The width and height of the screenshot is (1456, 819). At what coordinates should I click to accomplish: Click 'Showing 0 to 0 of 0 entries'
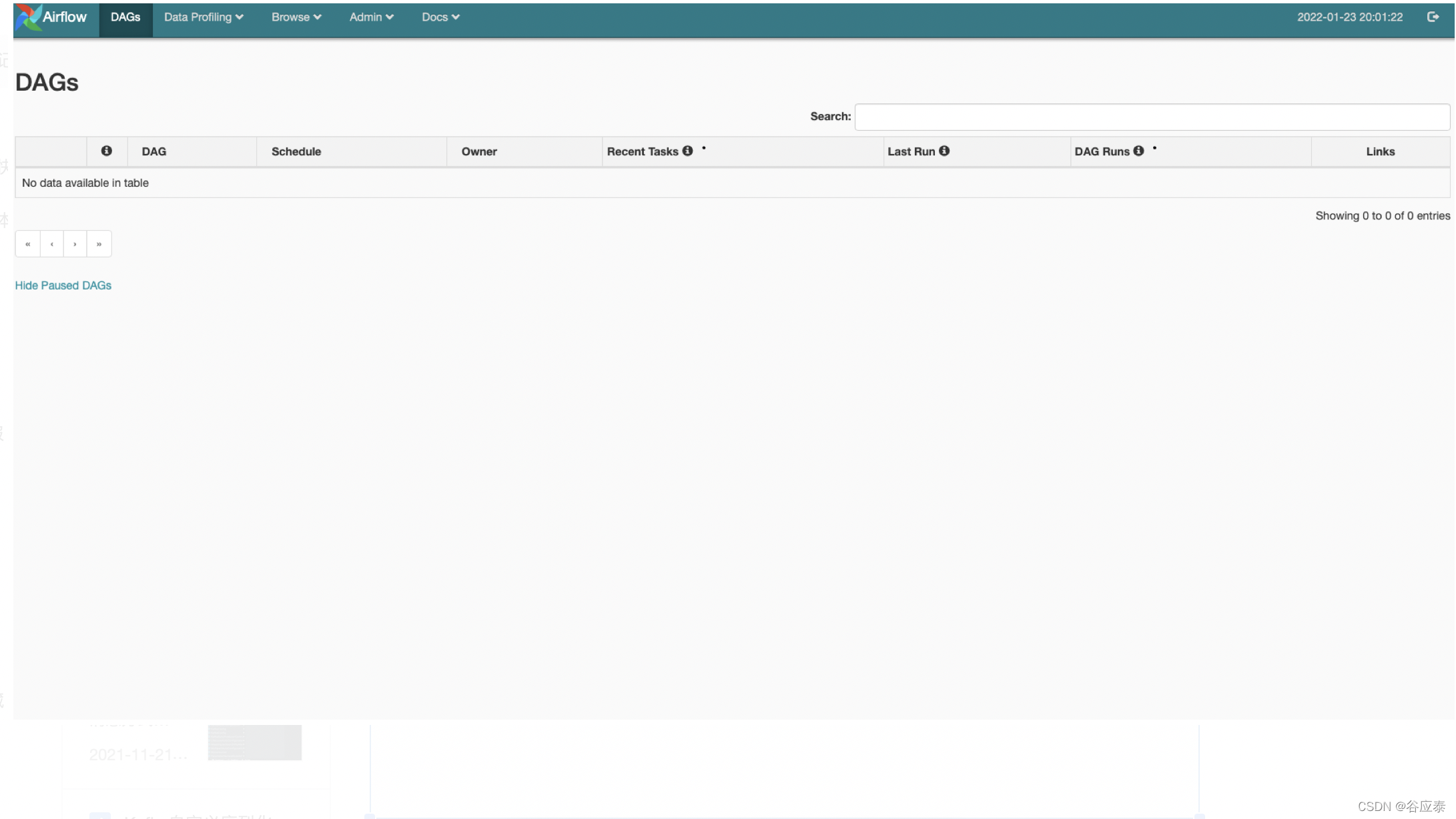point(1383,215)
